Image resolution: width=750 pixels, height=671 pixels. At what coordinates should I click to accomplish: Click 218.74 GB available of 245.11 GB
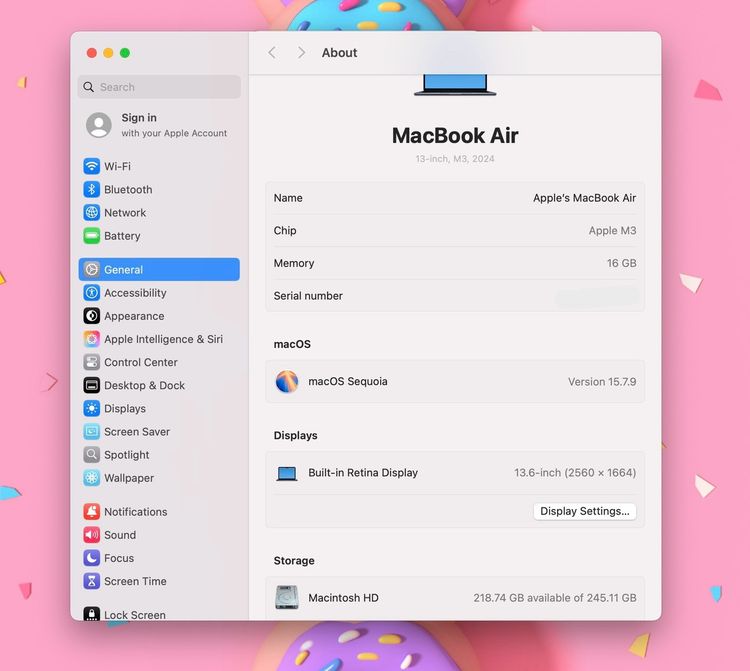click(555, 598)
